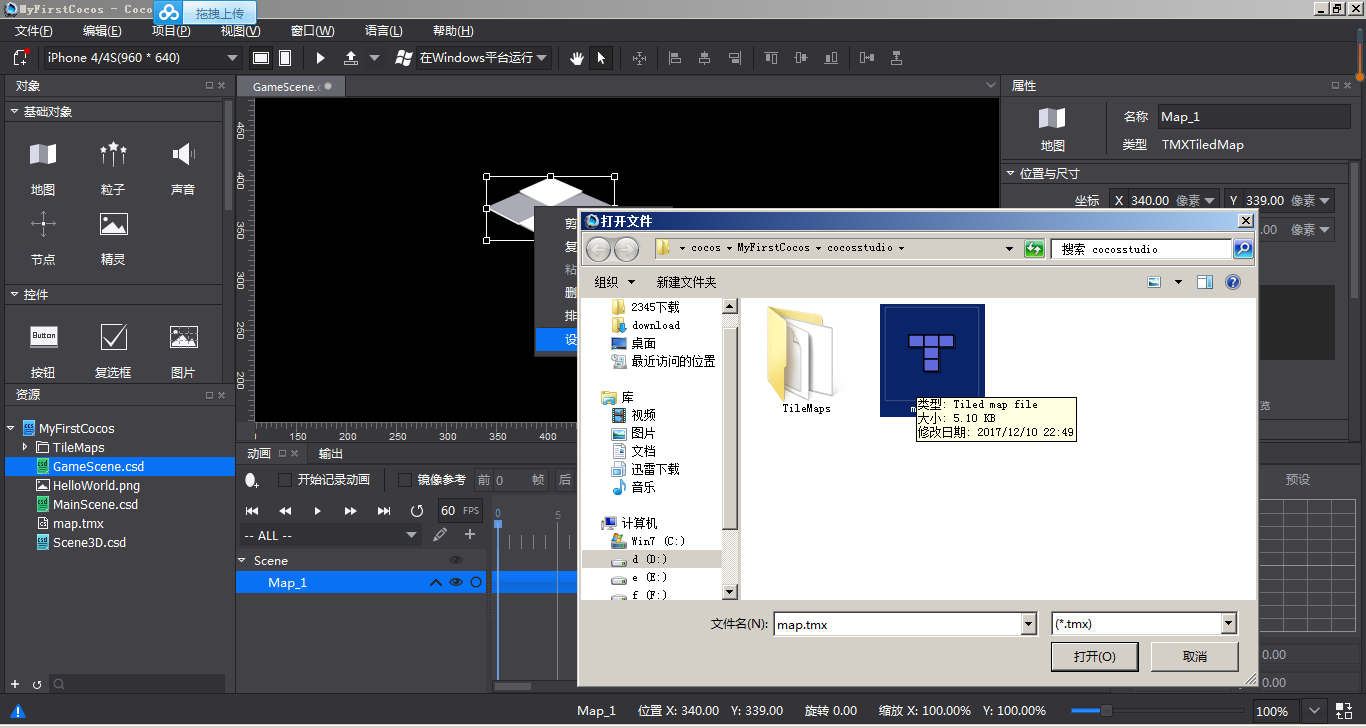Click the Cancel button in file dialog
This screenshot has height=728, width=1366.
click(x=1195, y=656)
